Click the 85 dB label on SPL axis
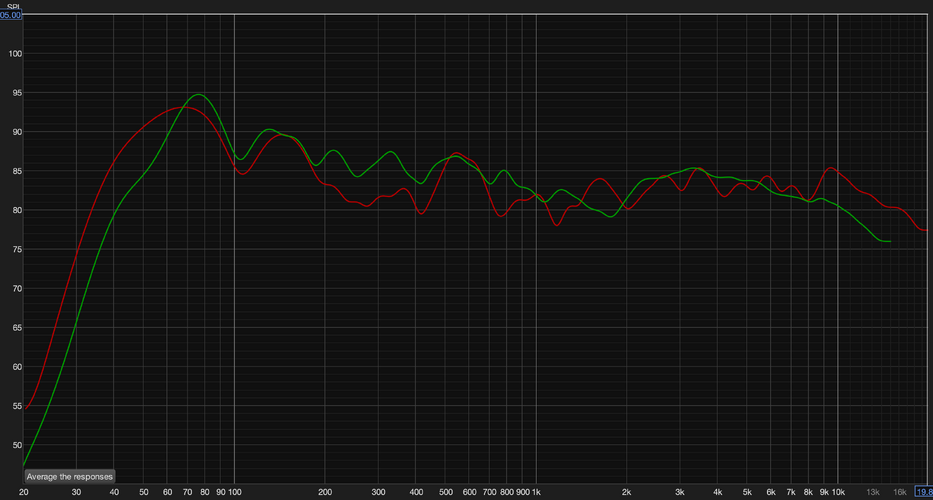 point(17,171)
